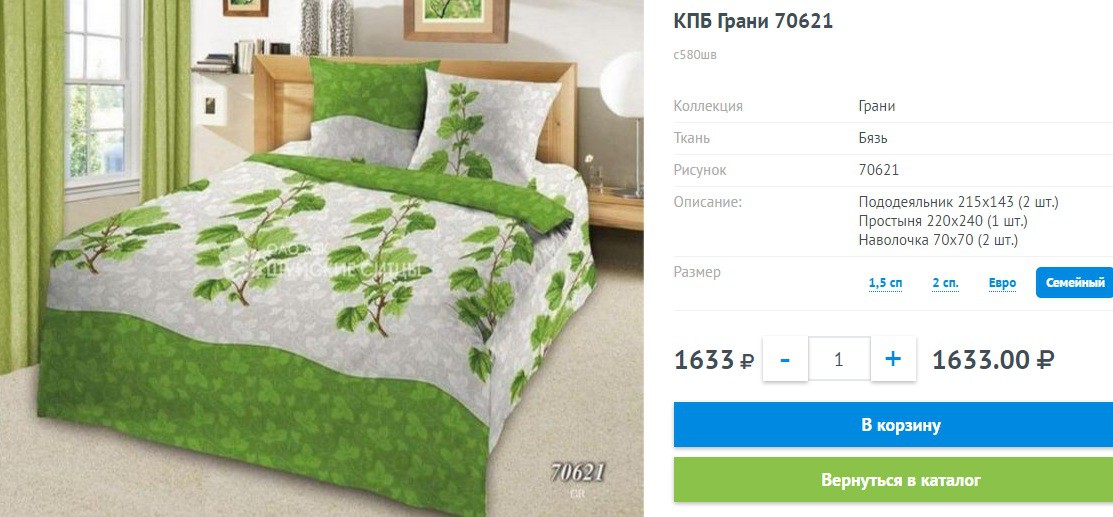1113x517 pixels.
Task: Select the 1,5 сп size option
Action: point(885,283)
